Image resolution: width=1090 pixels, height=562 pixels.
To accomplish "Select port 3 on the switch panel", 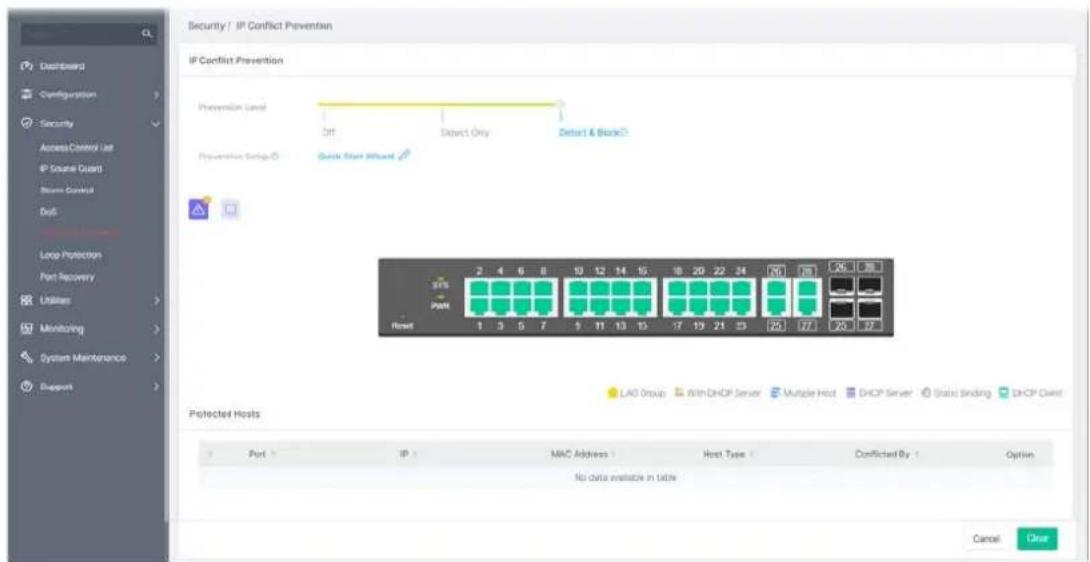I will pos(501,305).
